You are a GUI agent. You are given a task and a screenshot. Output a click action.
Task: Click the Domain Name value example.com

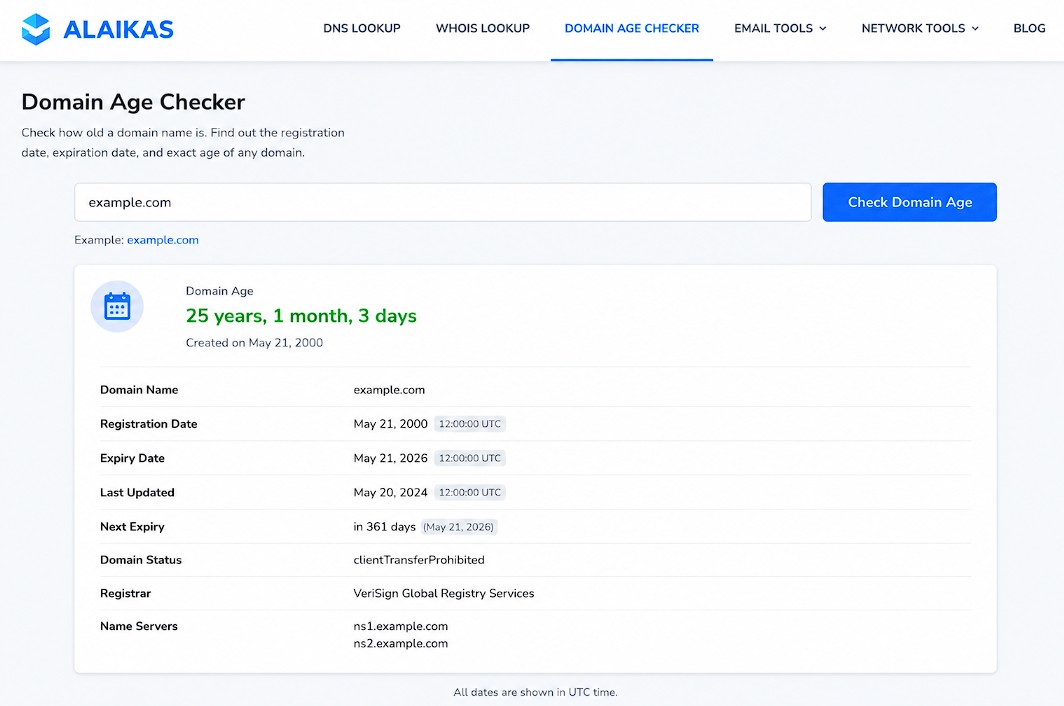click(389, 390)
